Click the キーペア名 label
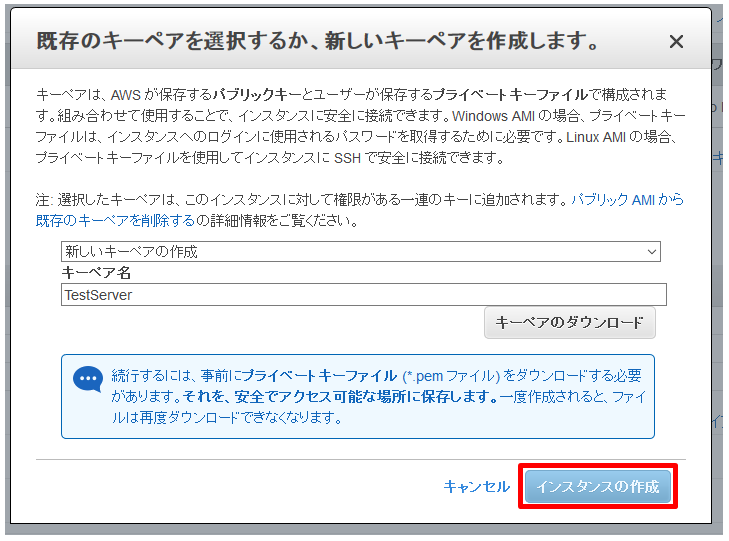Image resolution: width=729 pixels, height=541 pixels. pyautogui.click(x=96, y=272)
